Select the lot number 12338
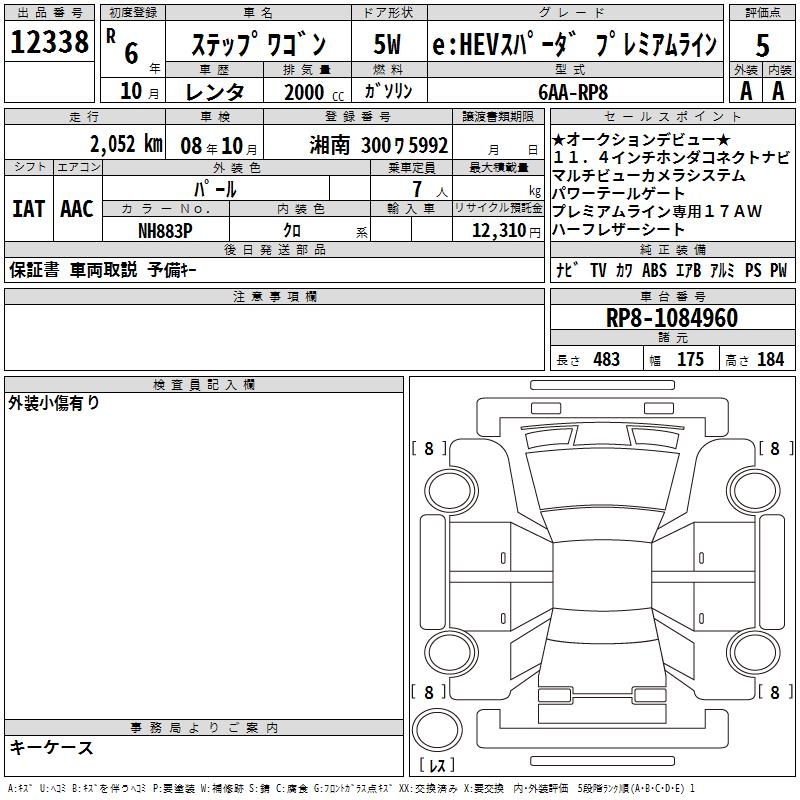This screenshot has width=800, height=800. coord(49,42)
